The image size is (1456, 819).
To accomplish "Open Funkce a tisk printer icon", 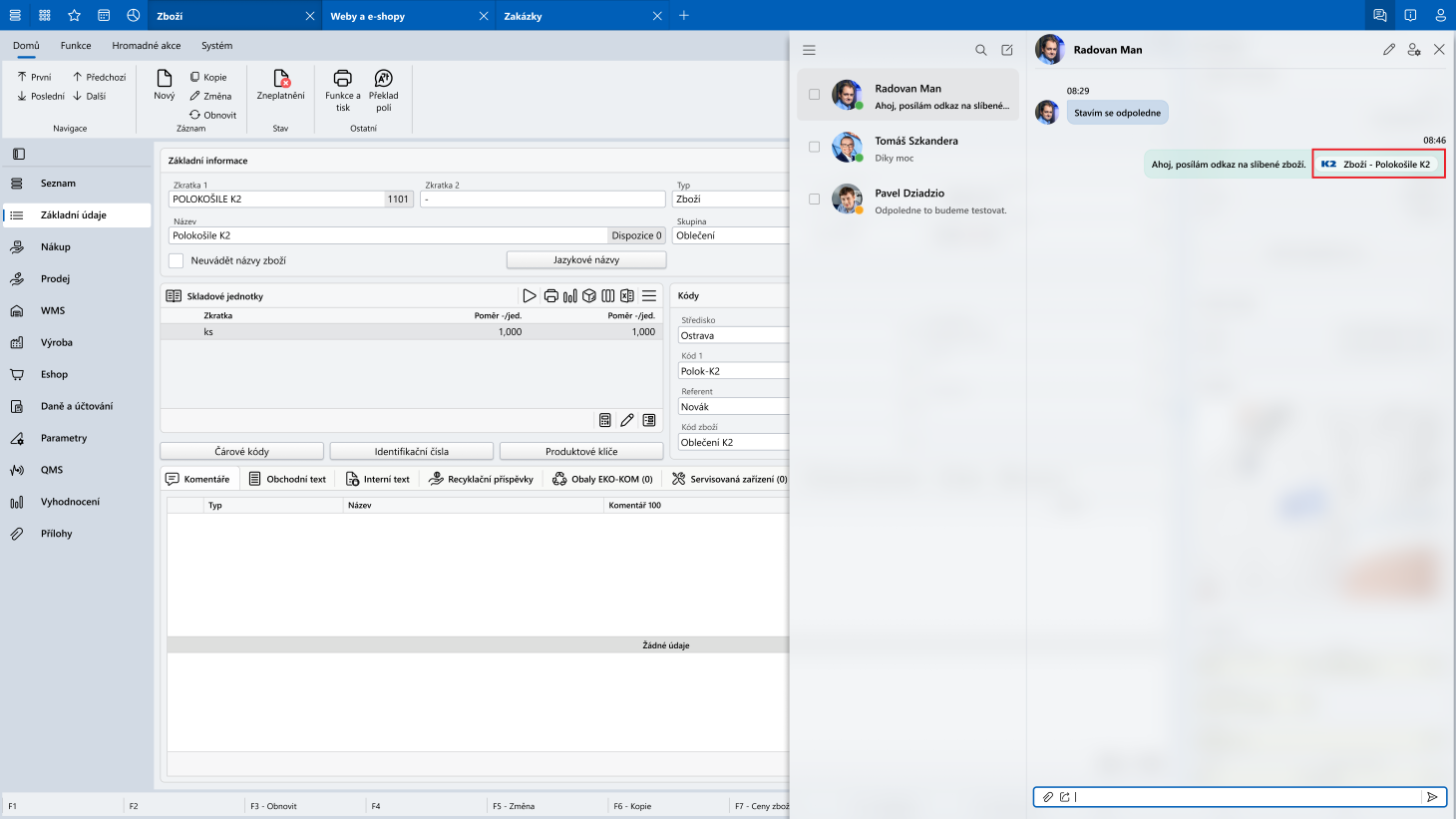I will coord(343,78).
